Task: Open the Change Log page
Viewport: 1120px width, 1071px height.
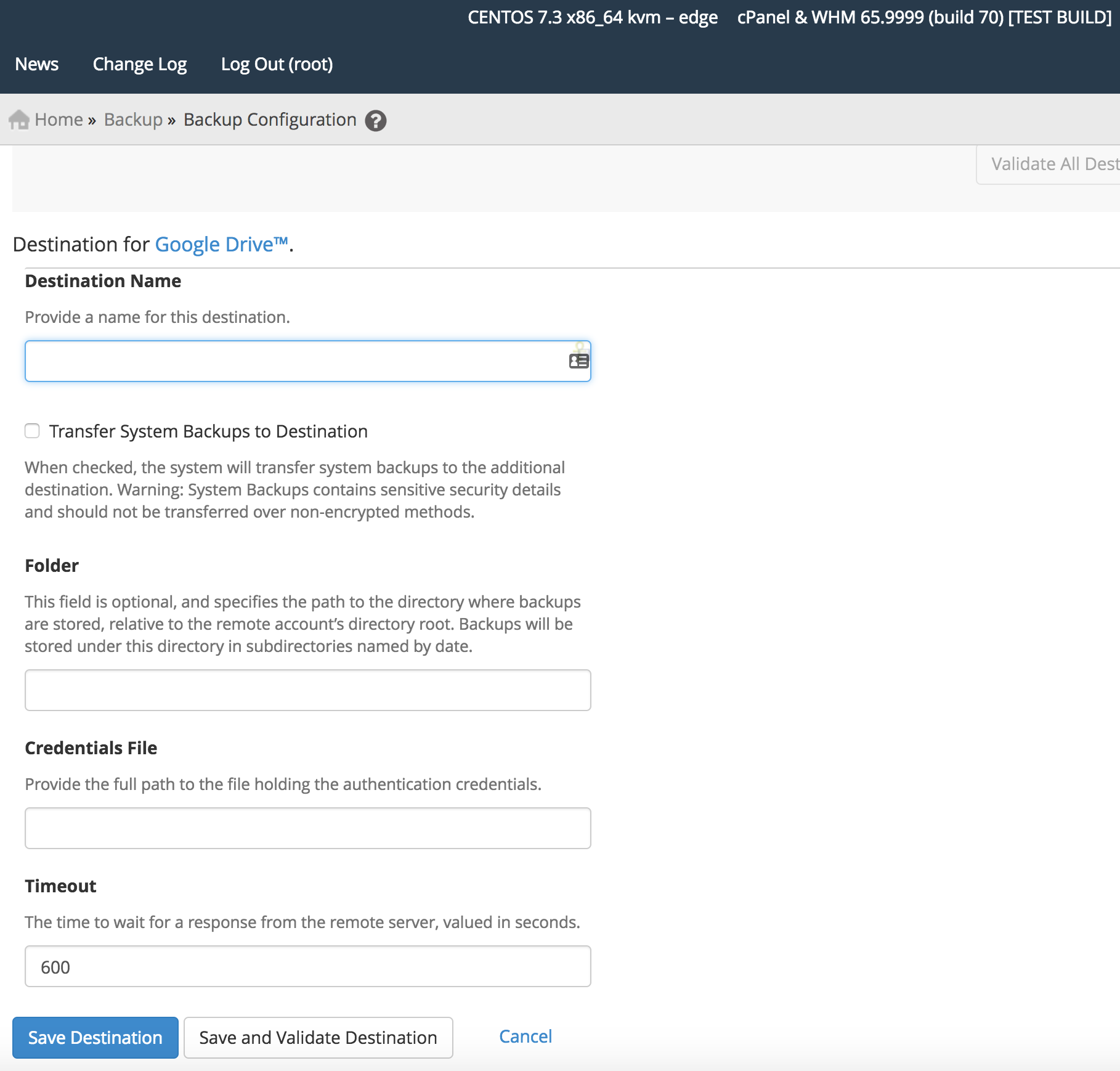Action: point(140,64)
